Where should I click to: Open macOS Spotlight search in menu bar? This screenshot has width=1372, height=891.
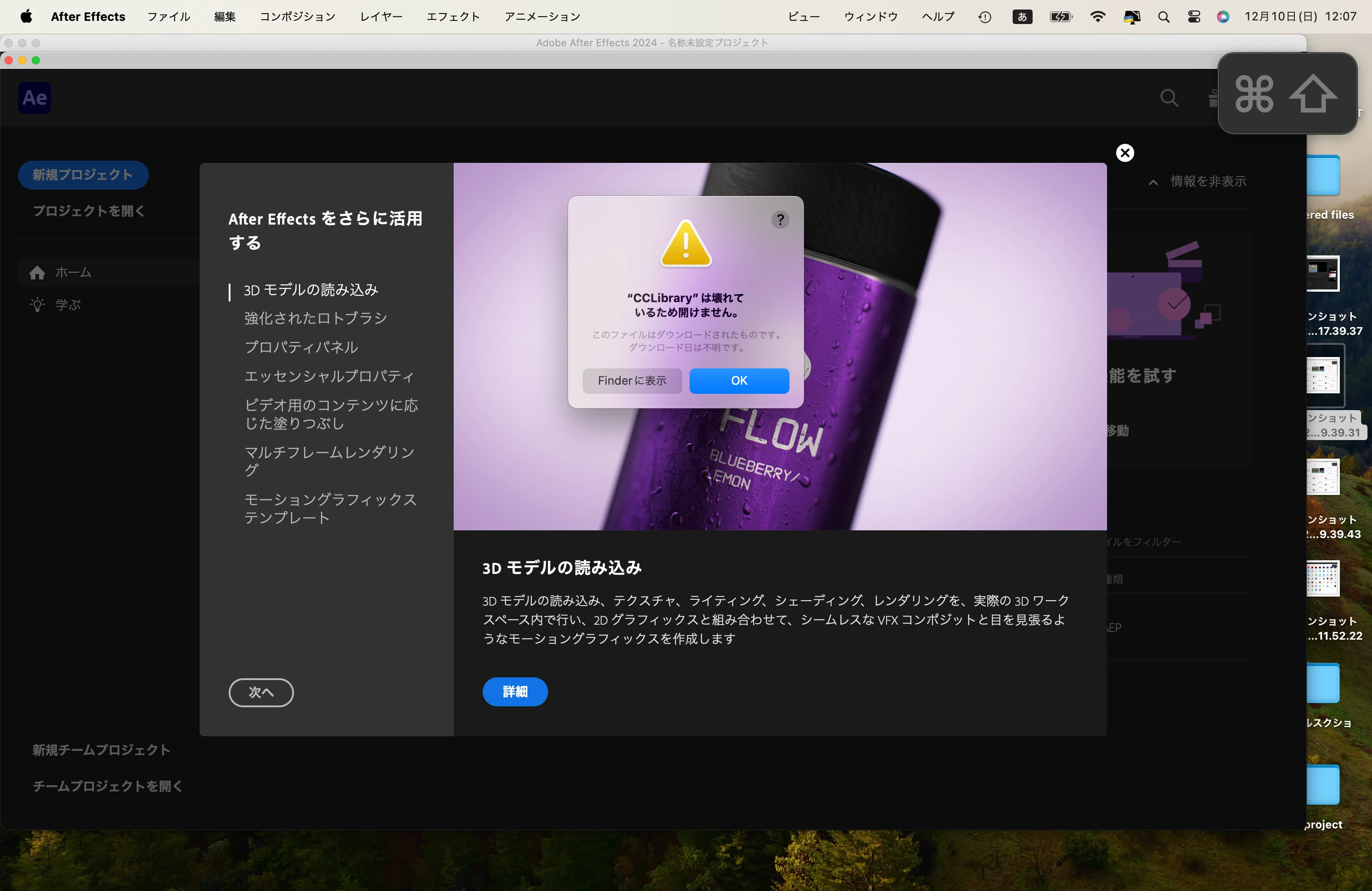click(x=1163, y=17)
